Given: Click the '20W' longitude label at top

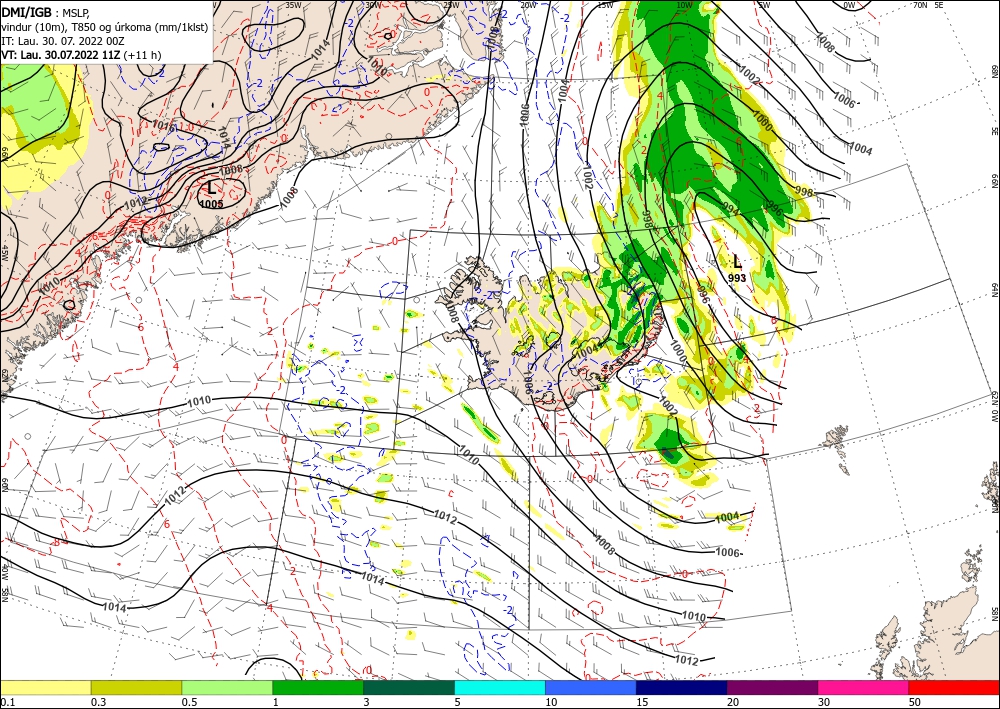Looking at the screenshot, I should pyautogui.click(x=527, y=5).
